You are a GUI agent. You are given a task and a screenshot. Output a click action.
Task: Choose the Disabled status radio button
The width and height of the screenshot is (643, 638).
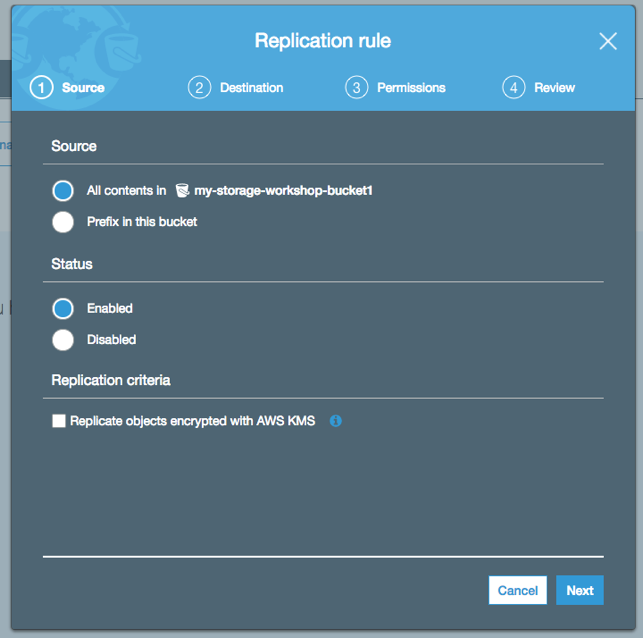click(x=63, y=340)
